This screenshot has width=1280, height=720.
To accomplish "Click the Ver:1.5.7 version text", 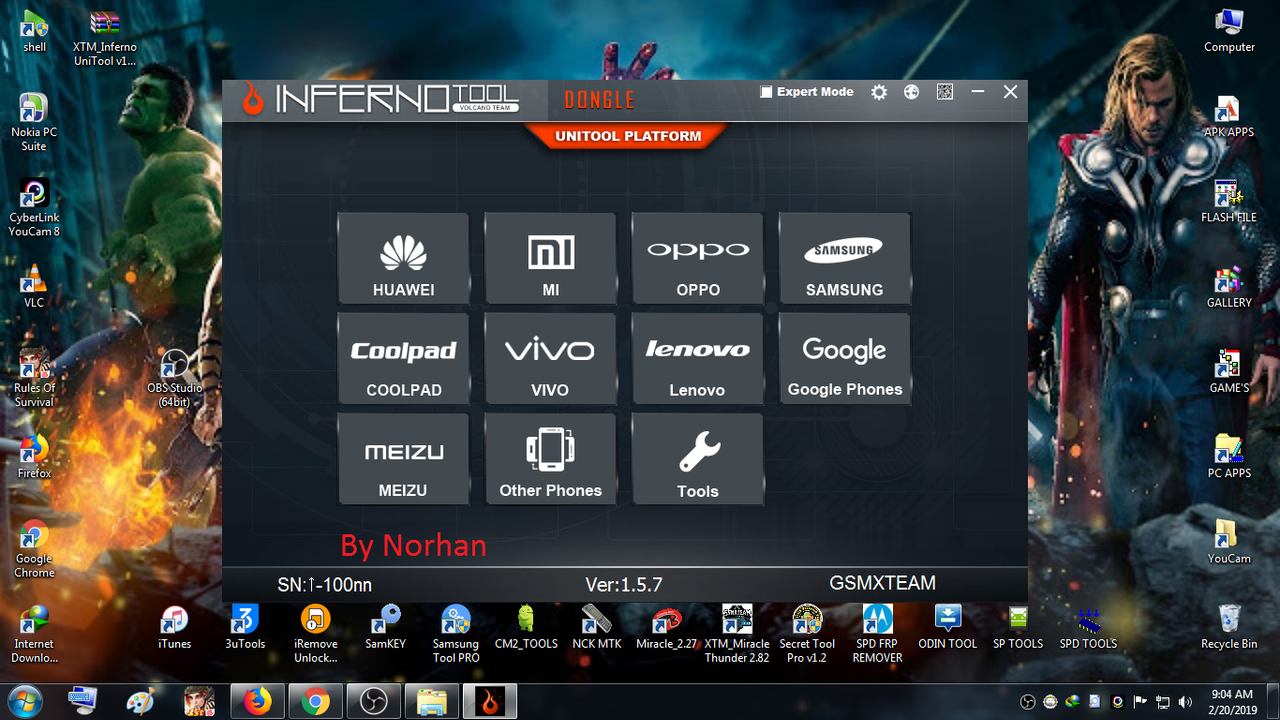I will pyautogui.click(x=624, y=584).
